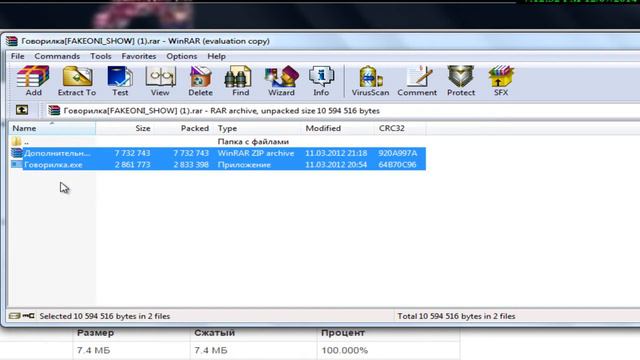Click the Add toolbar icon

(33, 81)
